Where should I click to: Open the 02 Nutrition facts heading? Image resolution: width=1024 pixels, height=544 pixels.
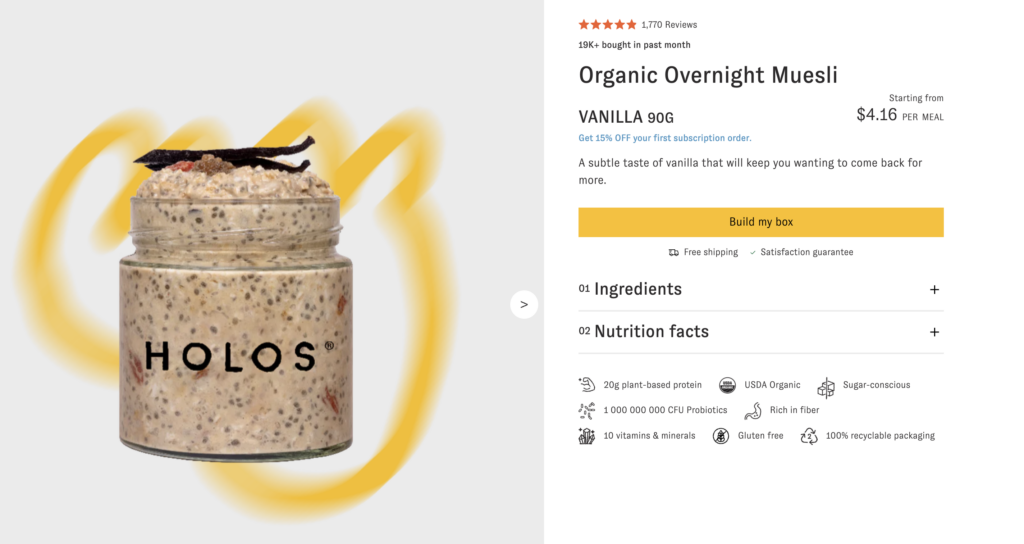643,331
